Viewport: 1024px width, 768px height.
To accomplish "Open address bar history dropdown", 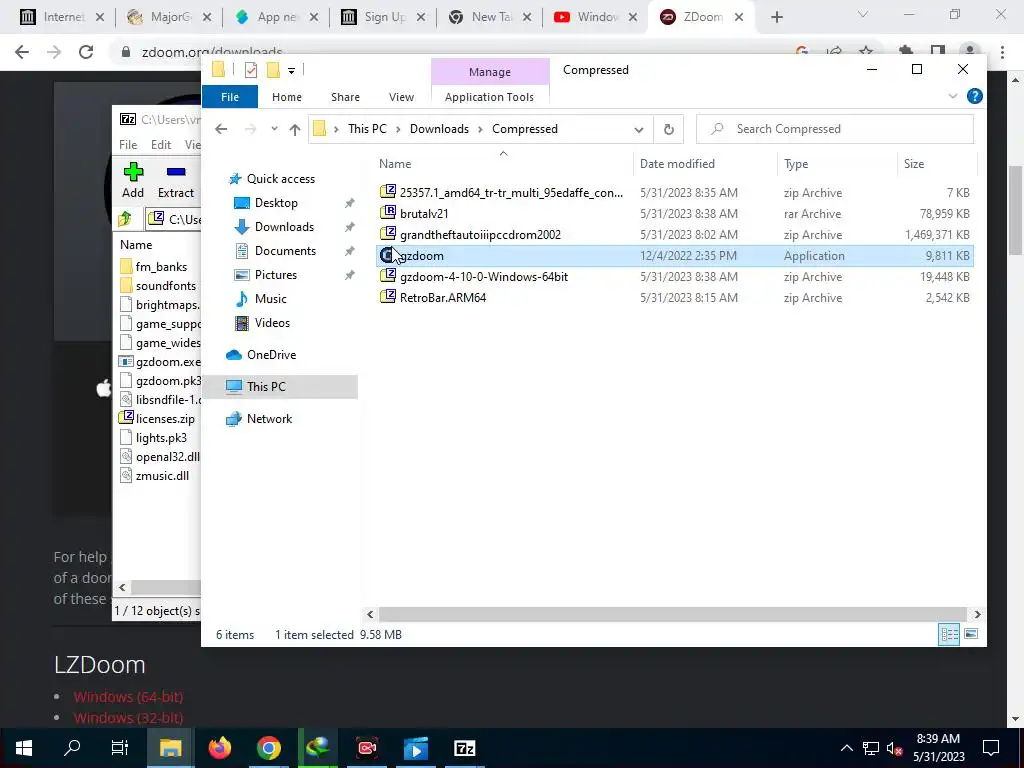I will coord(639,129).
